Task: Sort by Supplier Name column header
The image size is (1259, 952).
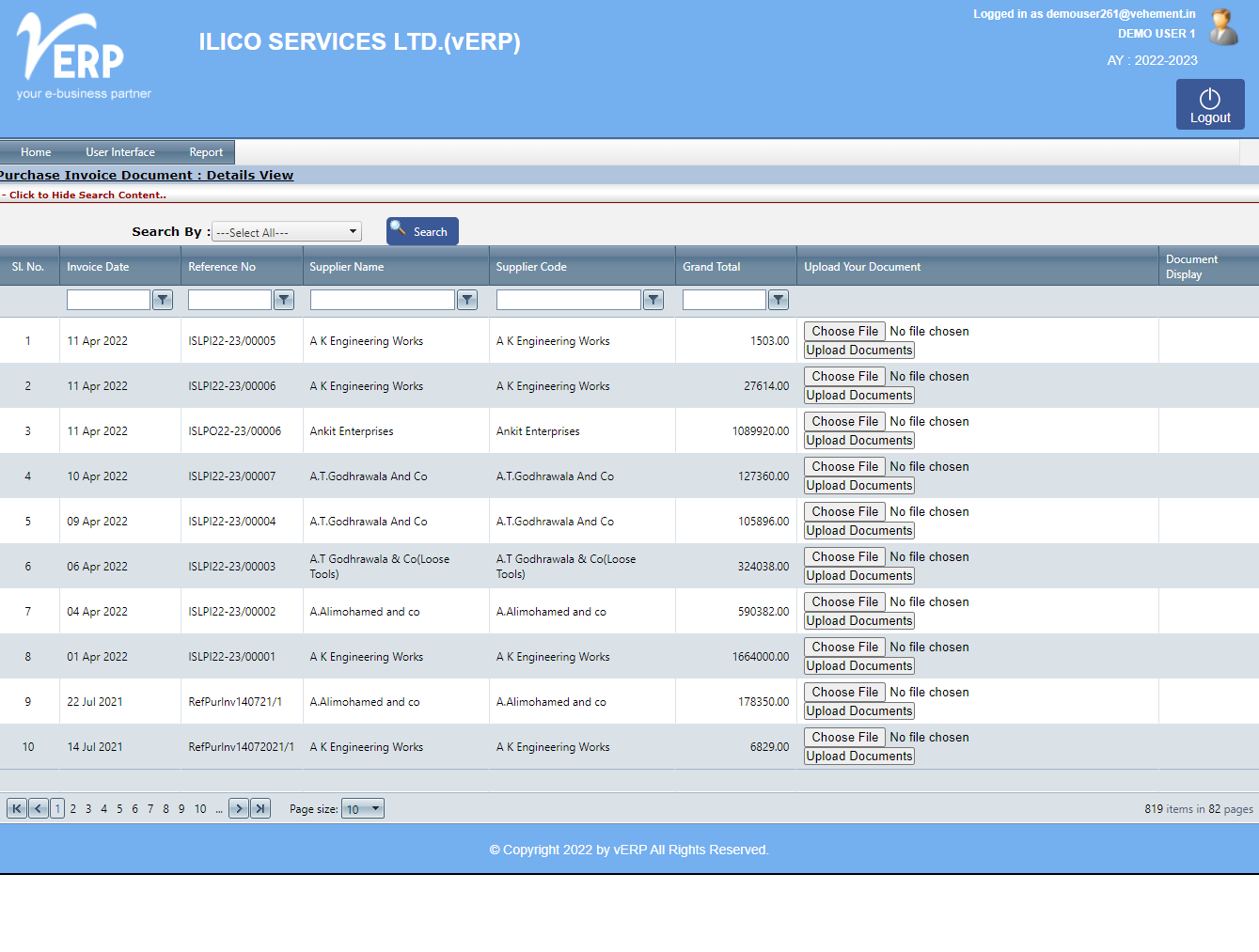Action: 347,267
